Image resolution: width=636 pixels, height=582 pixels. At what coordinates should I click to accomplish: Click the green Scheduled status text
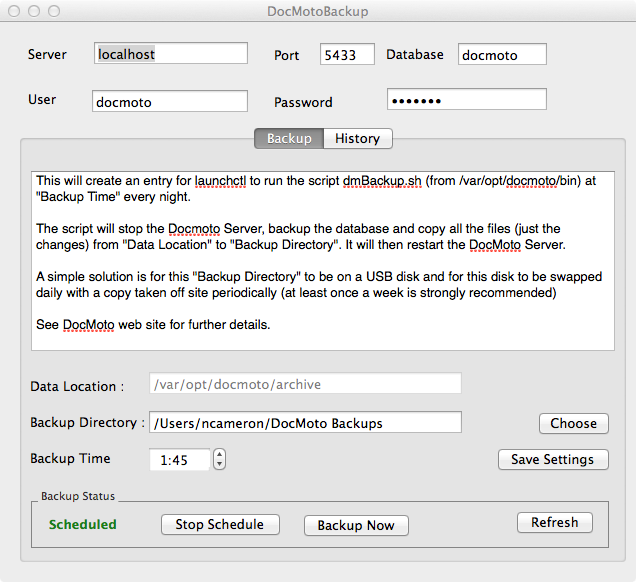83,524
